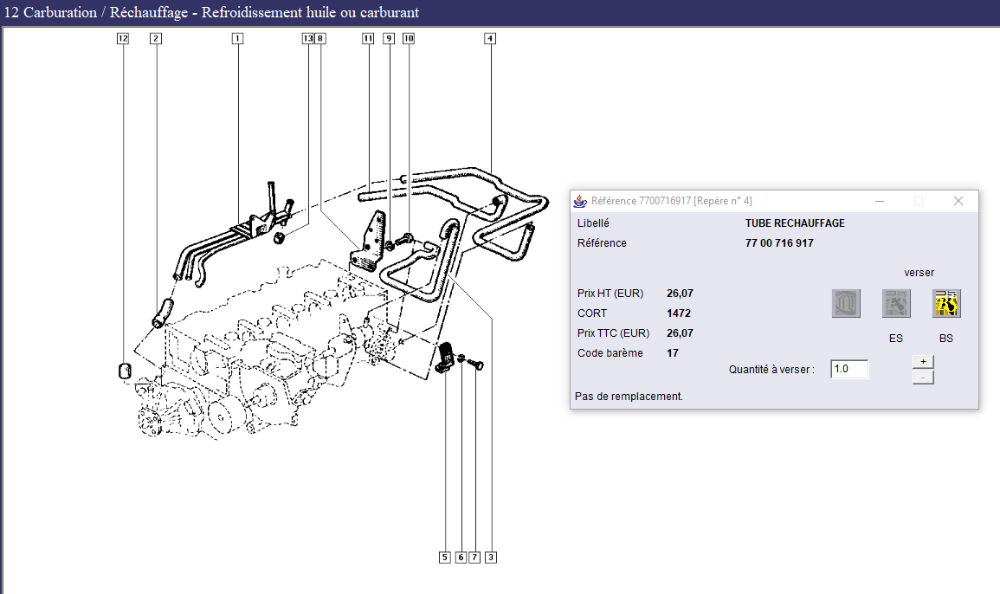Select part marker 2 in the diagram

pos(155,39)
